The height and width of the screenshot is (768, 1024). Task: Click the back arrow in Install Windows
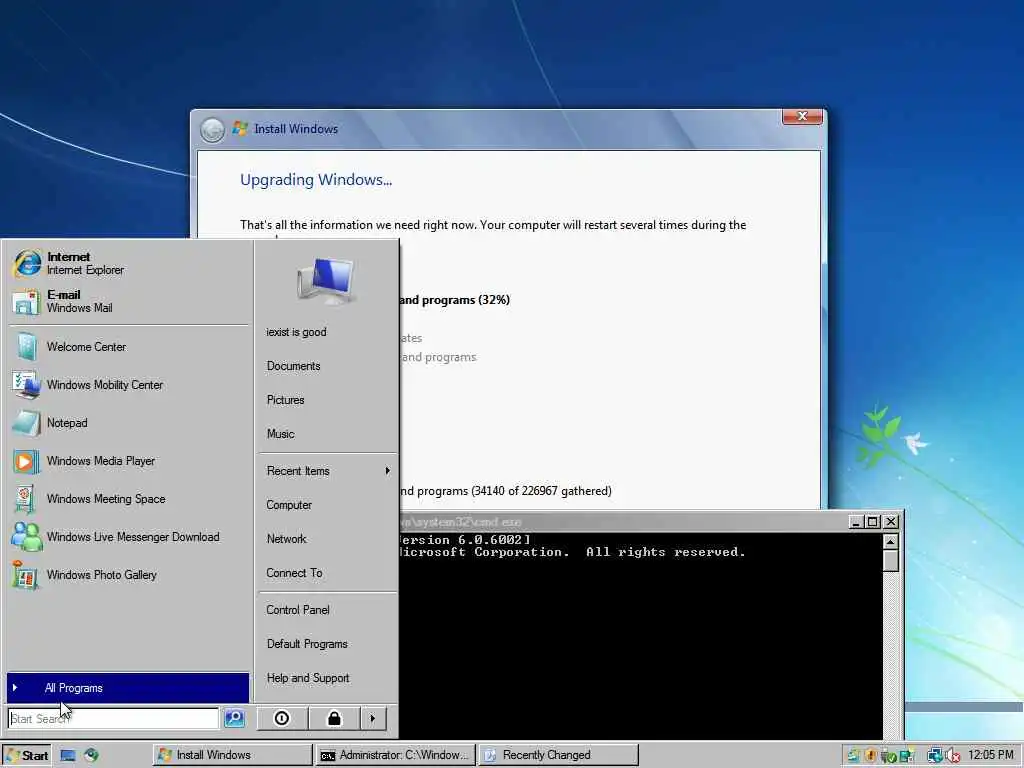pos(212,130)
